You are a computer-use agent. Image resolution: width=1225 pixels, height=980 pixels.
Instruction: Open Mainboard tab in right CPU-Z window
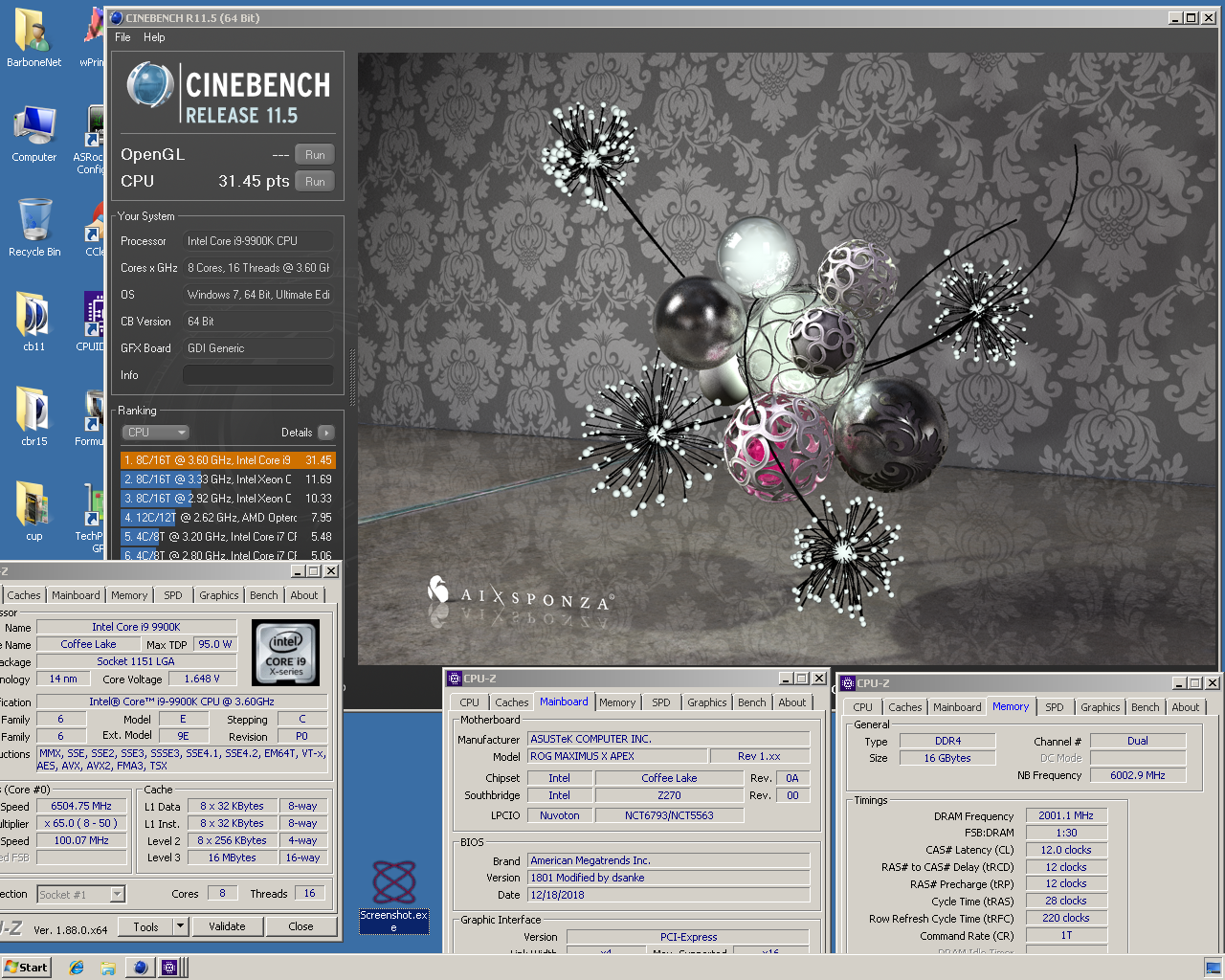[957, 707]
